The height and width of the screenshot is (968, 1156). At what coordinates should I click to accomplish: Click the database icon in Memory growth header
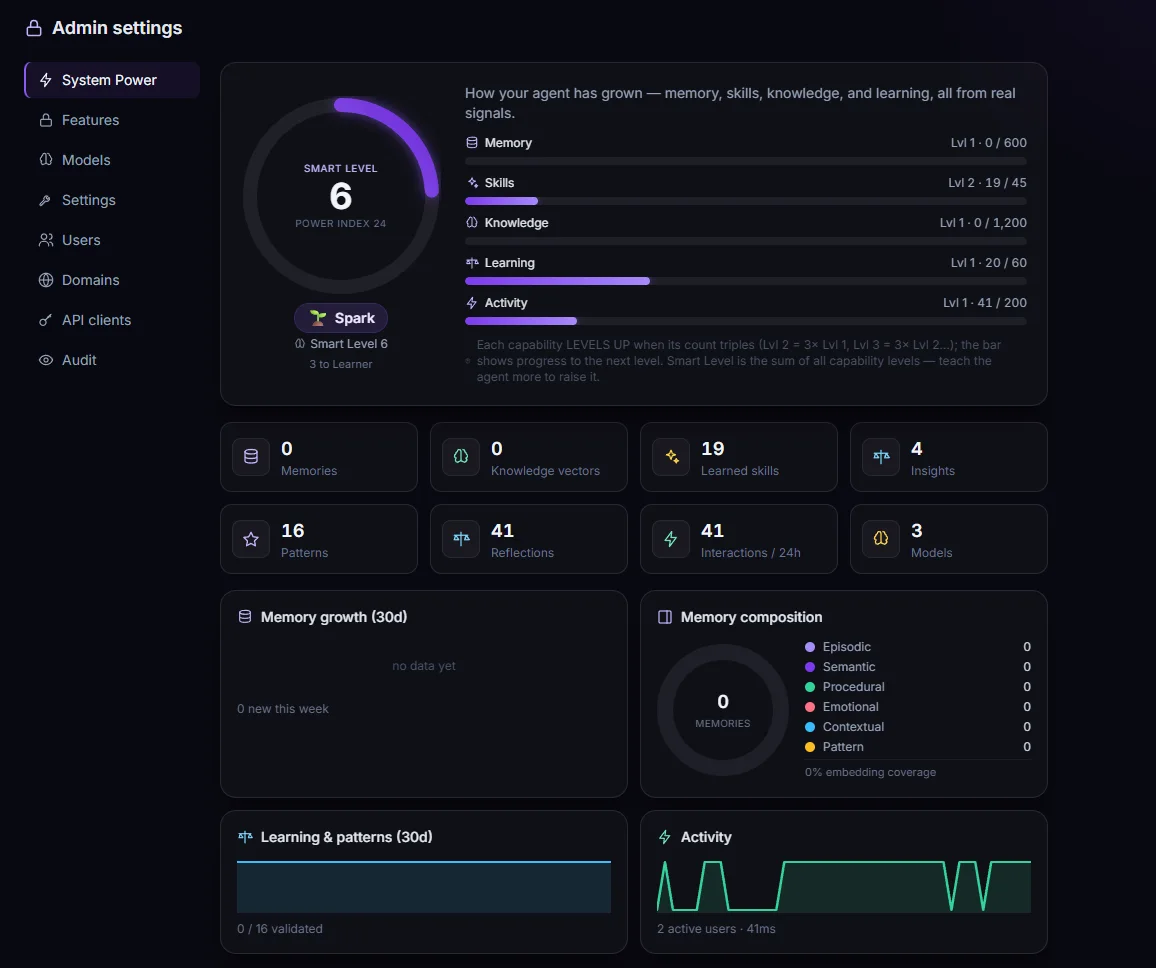pyautogui.click(x=245, y=616)
